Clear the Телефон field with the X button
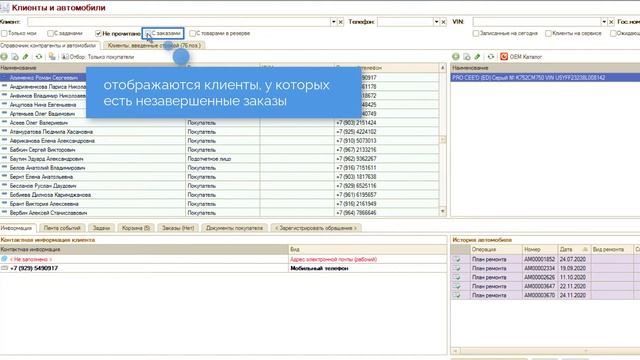Screen dimensions: 640x360 [444, 22]
